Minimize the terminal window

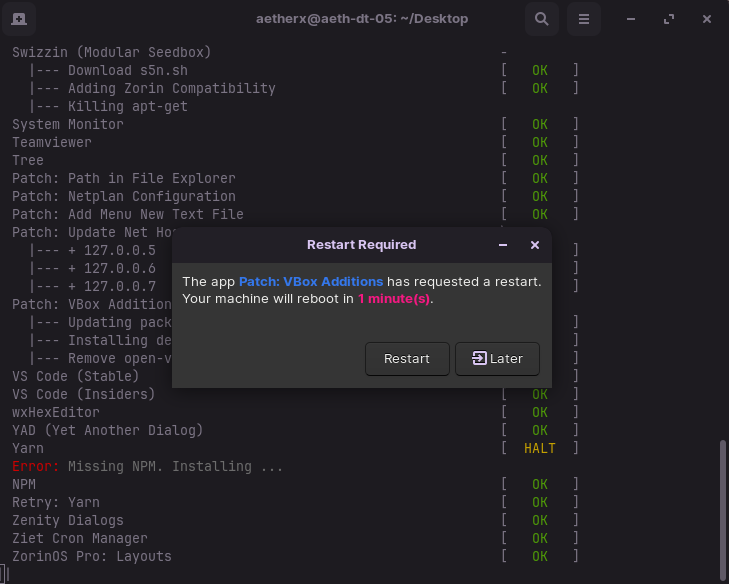pos(631,19)
